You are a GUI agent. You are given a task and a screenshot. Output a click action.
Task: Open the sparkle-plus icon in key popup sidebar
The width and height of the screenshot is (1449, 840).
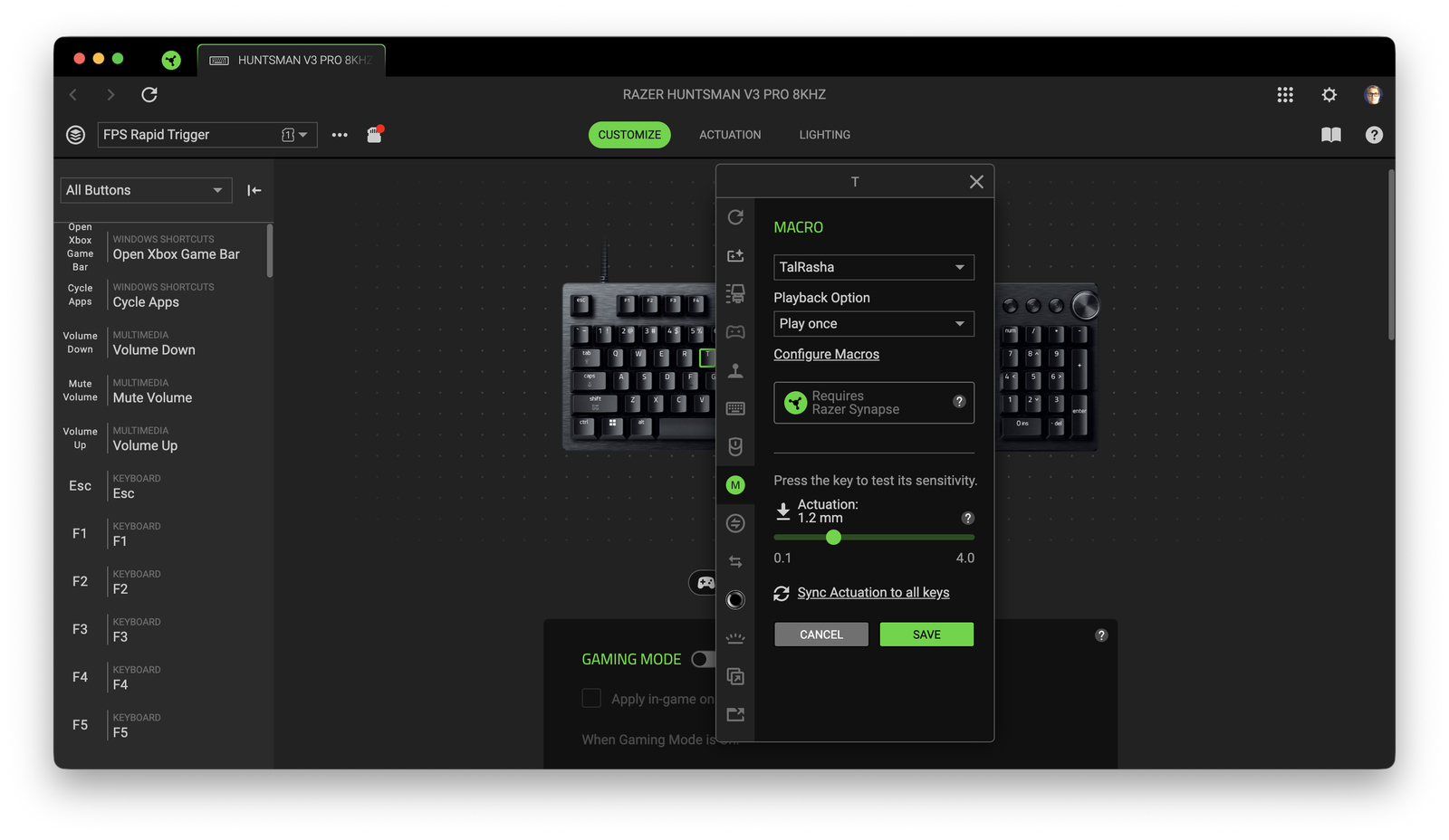(735, 255)
